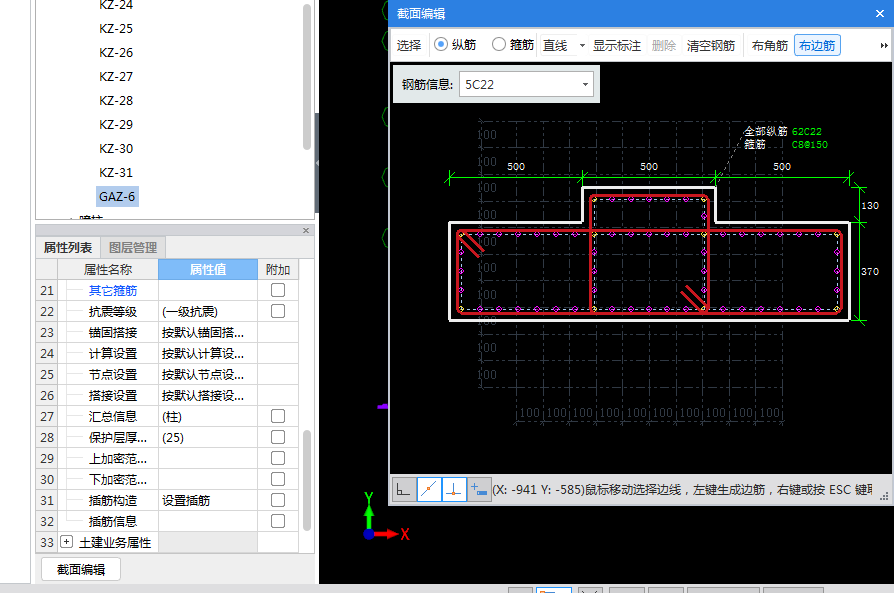Click the 属性名称 column header
Screen dimensions: 894x593
pos(108,270)
